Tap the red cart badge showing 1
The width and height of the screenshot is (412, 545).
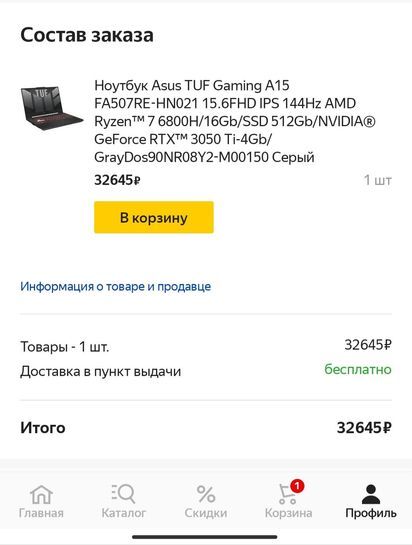tap(297, 486)
